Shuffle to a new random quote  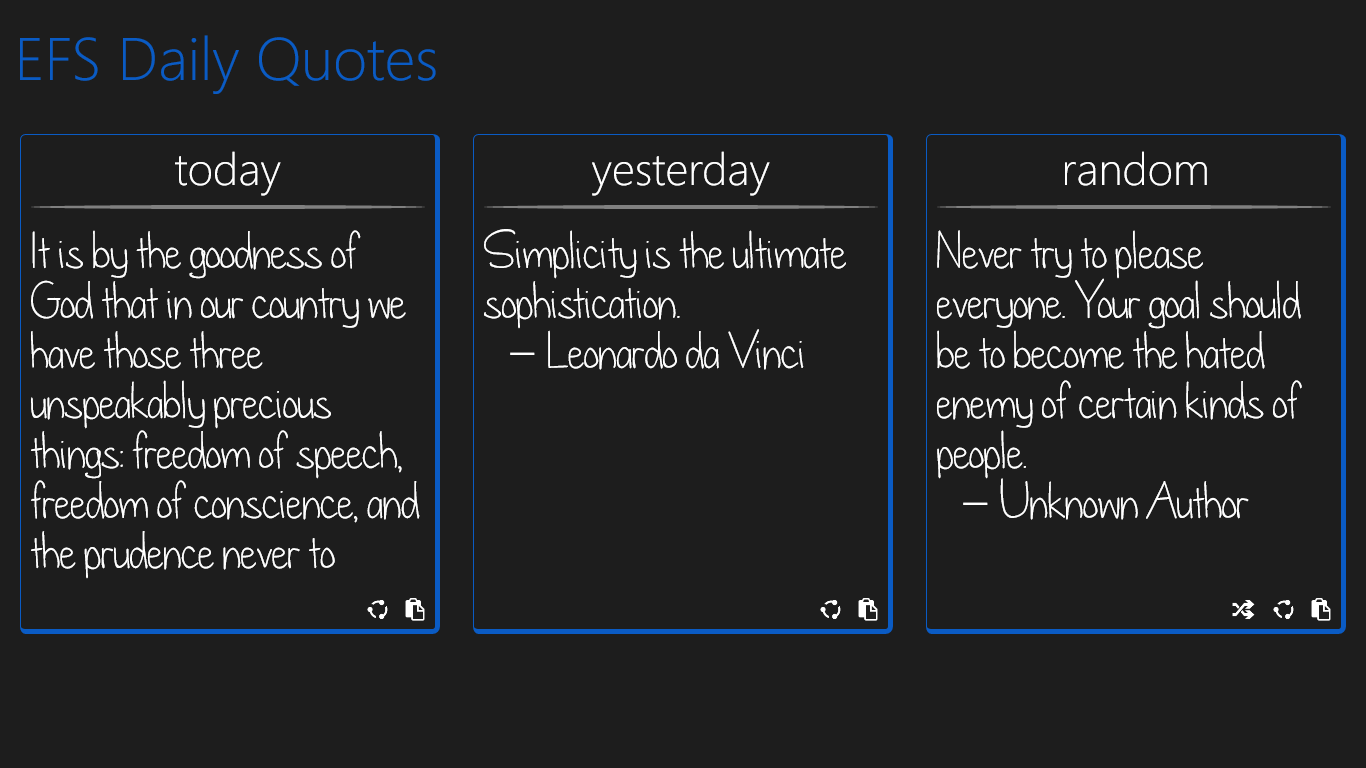[x=1243, y=610]
